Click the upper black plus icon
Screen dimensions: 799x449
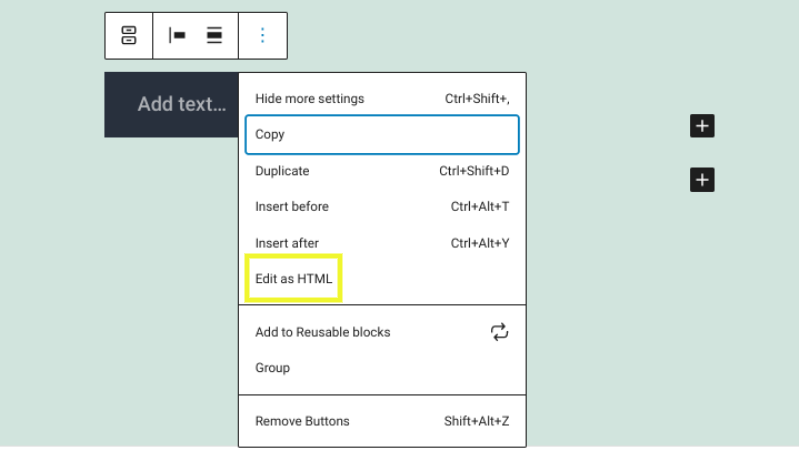click(x=702, y=126)
